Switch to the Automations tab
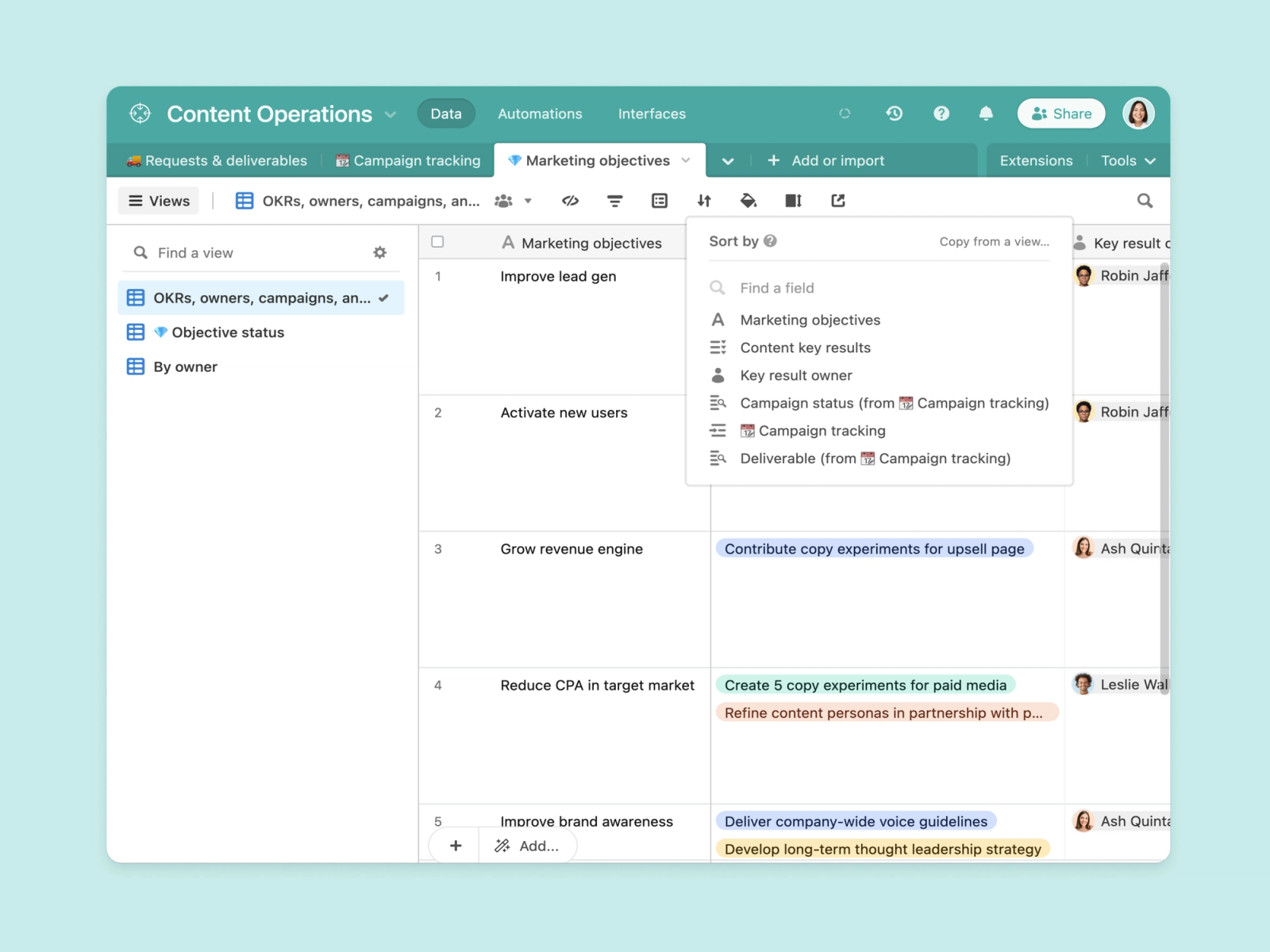Viewport: 1270px width, 952px height. coord(540,113)
